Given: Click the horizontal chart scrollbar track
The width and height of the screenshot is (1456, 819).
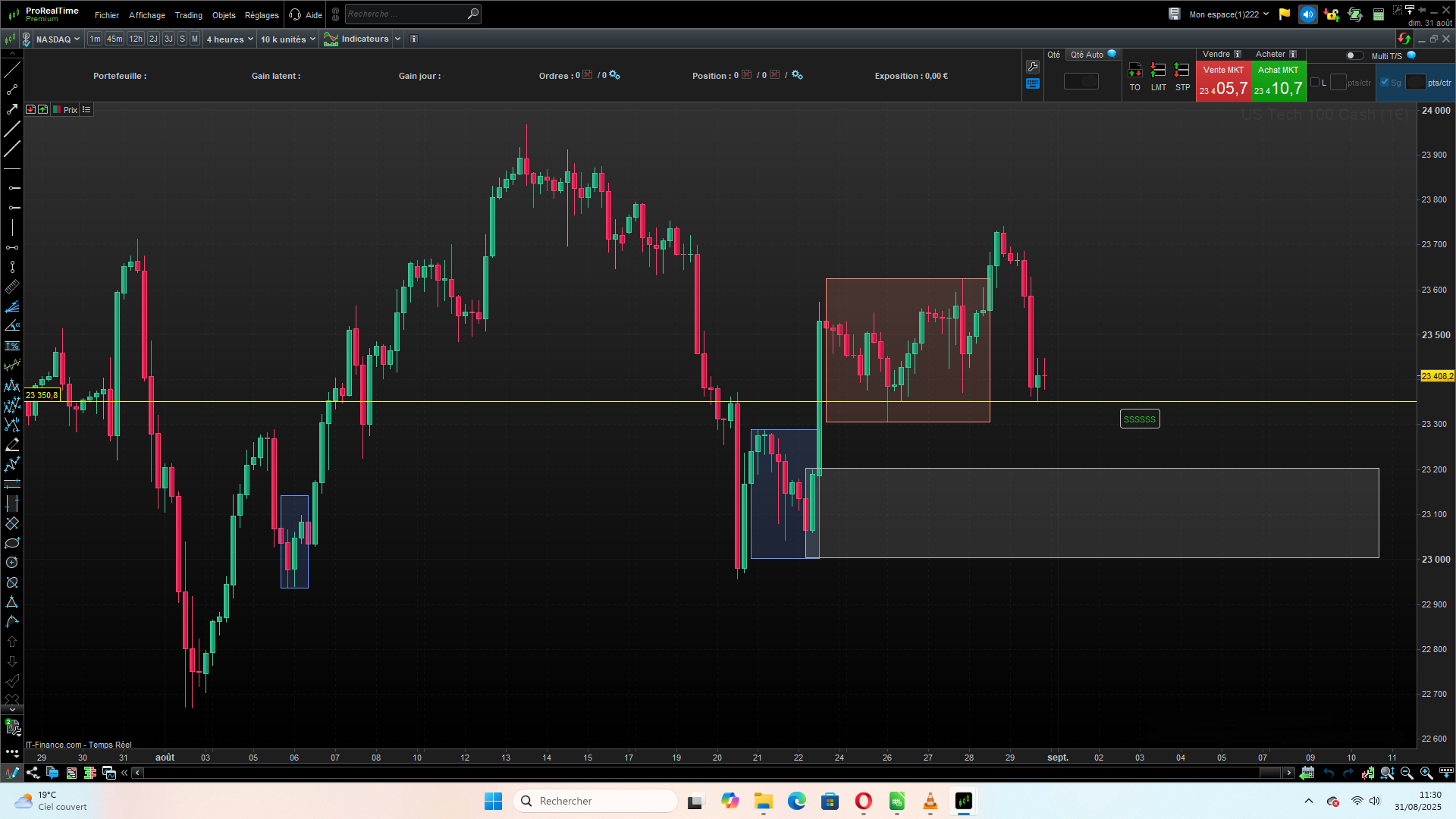Looking at the screenshot, I should 682,773.
